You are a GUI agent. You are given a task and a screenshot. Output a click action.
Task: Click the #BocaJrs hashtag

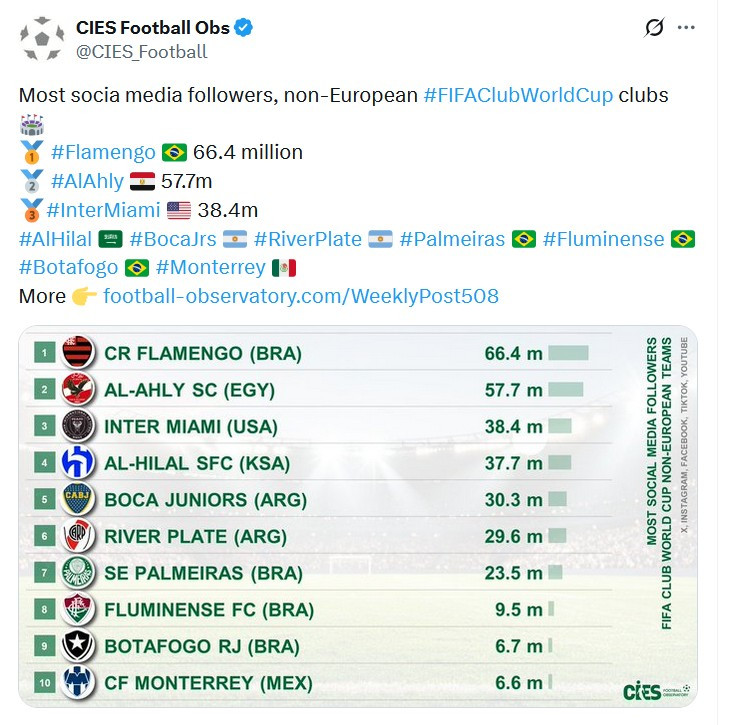(173, 239)
